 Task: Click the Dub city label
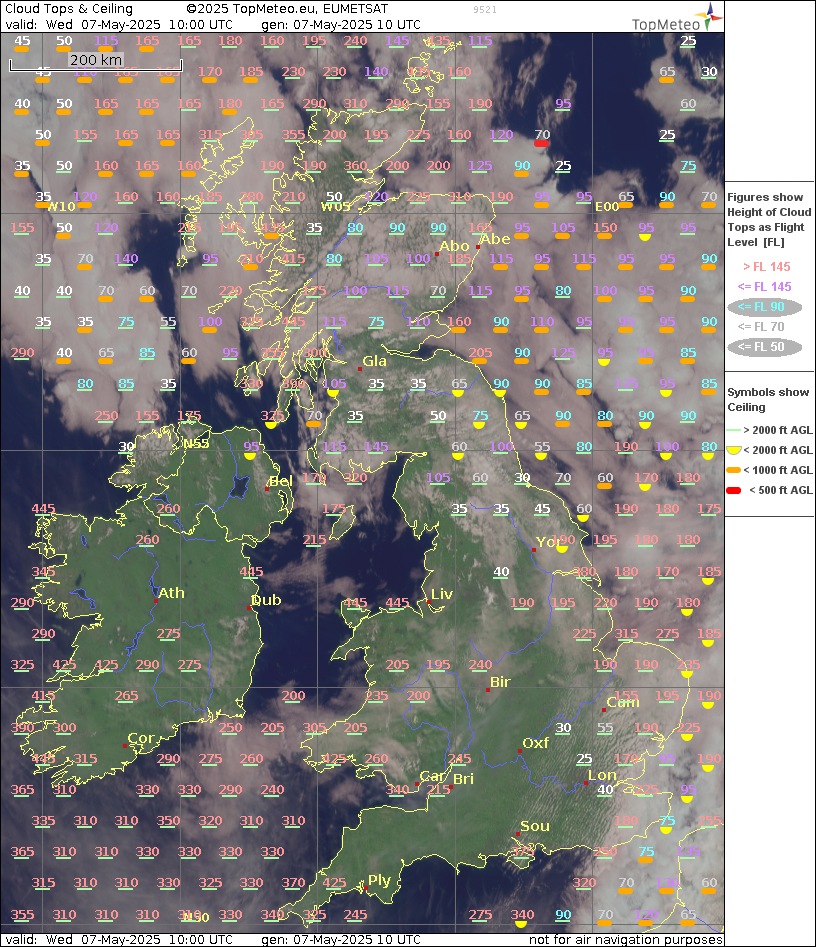pyautogui.click(x=266, y=600)
